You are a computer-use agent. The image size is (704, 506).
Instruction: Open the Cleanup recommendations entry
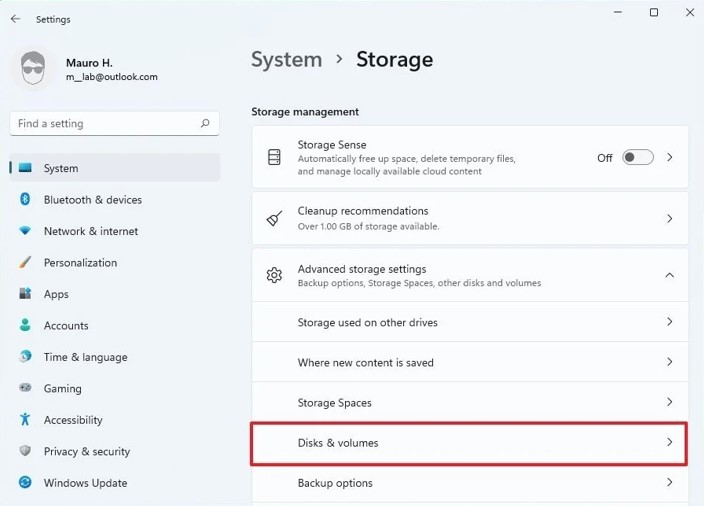point(470,218)
